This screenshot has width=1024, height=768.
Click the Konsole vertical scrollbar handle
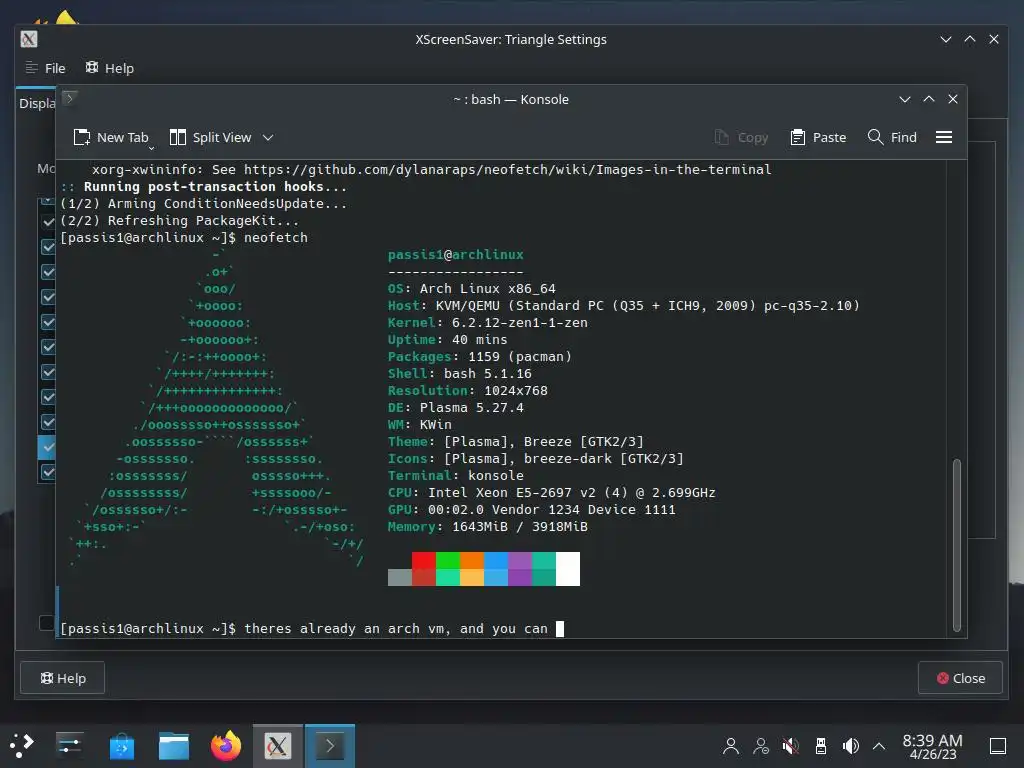957,545
